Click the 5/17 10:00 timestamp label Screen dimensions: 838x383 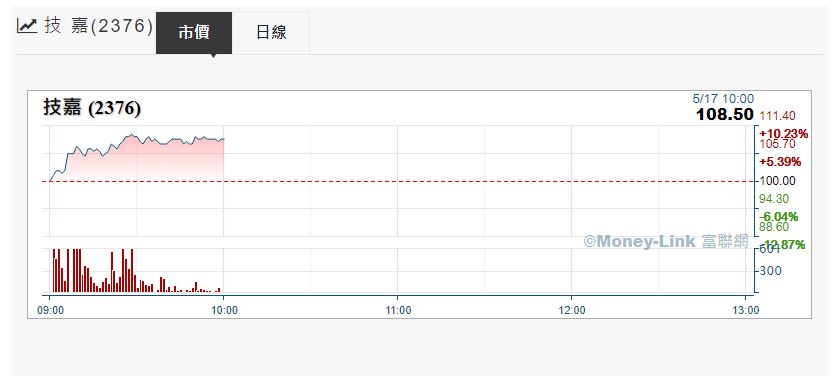723,99
